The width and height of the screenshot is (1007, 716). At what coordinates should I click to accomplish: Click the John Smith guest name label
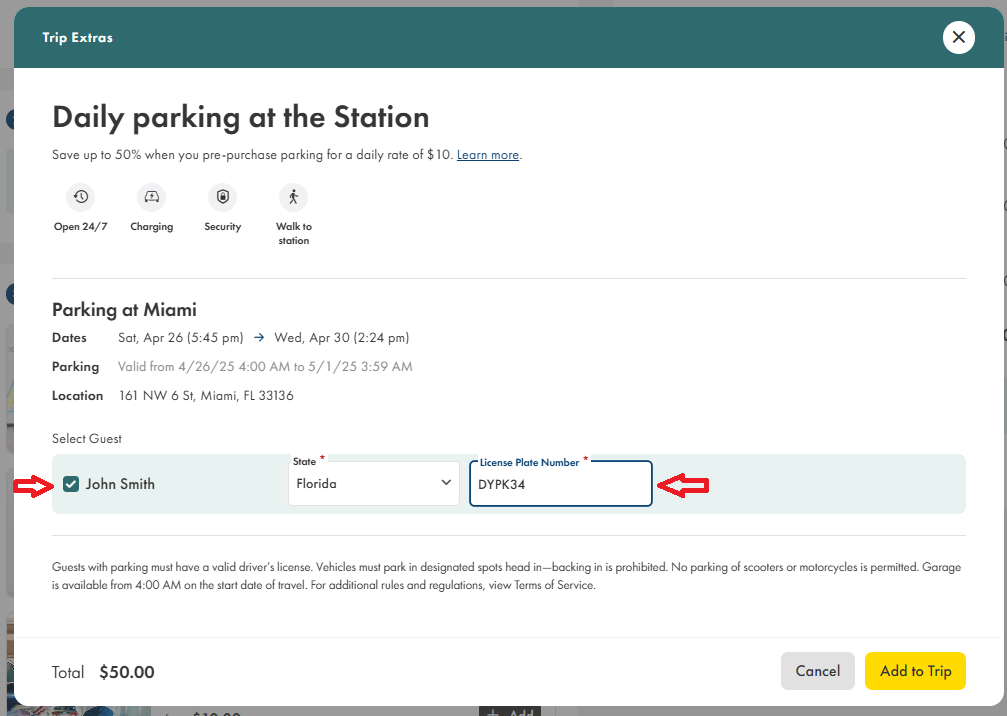(x=120, y=484)
